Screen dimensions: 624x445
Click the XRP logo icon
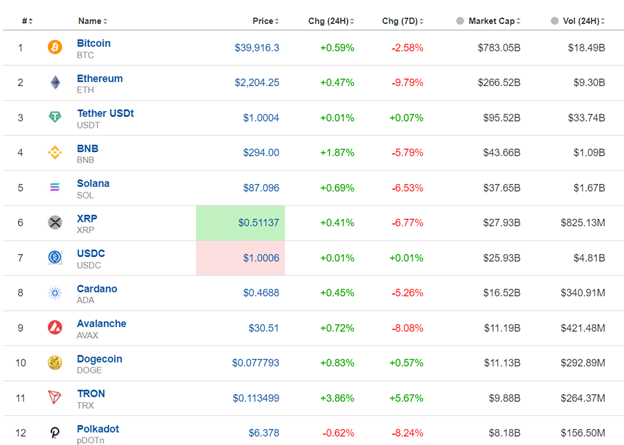pos(55,222)
